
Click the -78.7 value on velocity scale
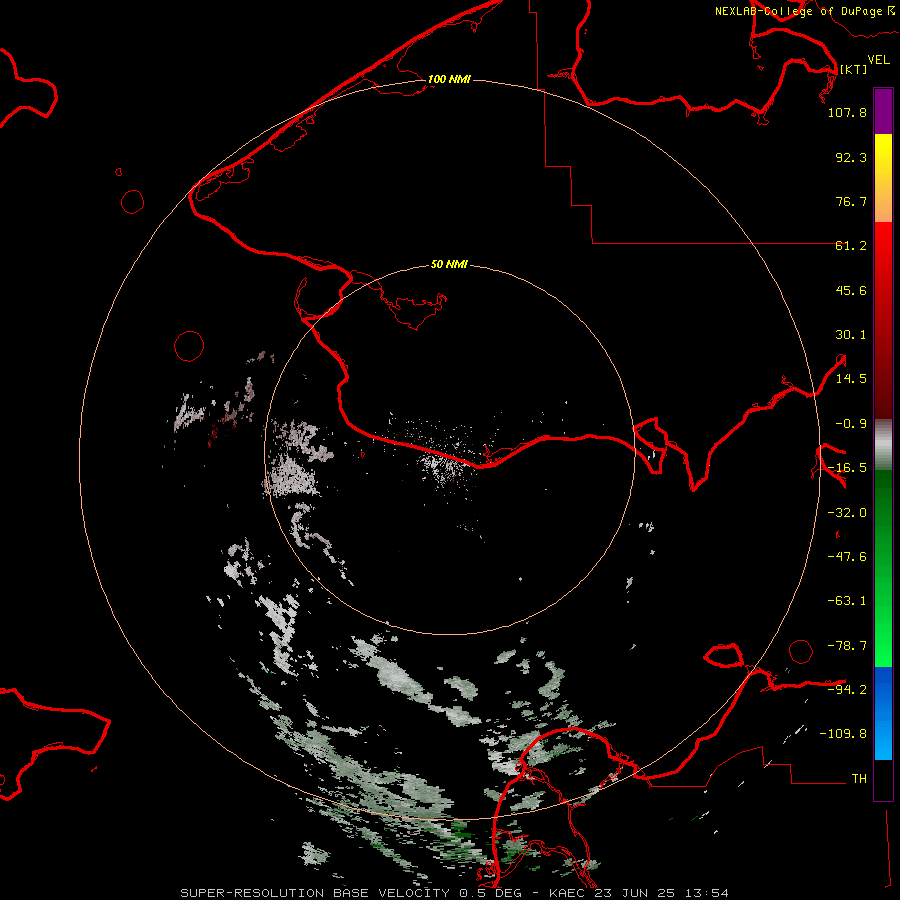tap(847, 646)
